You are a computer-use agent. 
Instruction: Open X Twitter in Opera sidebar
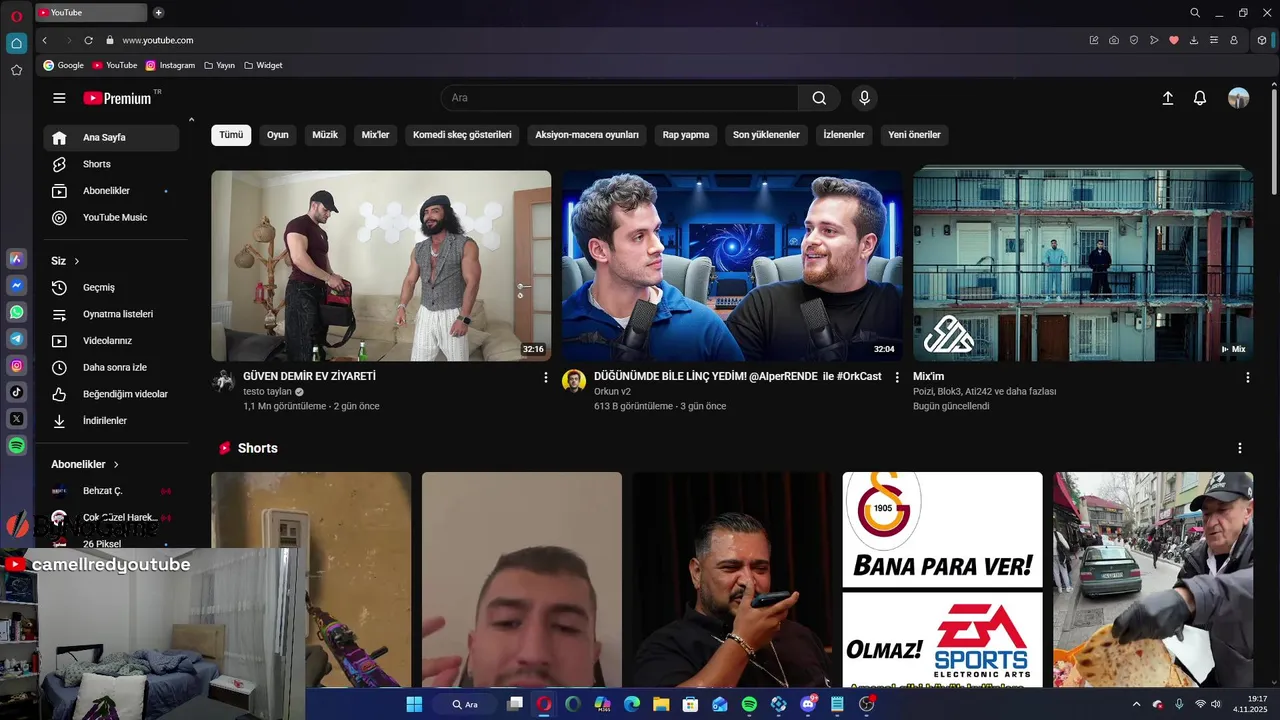(16, 419)
